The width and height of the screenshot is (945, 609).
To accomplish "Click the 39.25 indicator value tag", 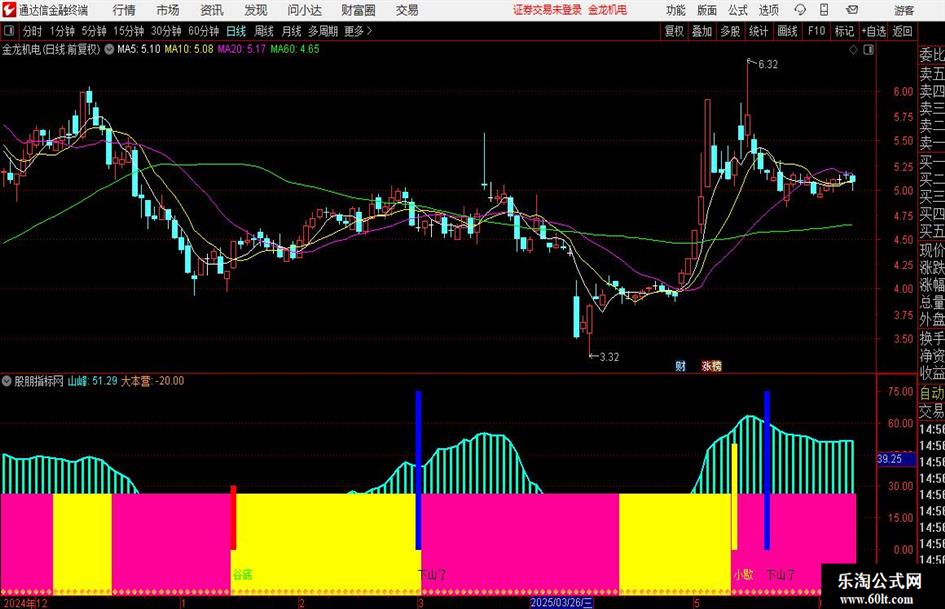I will point(894,459).
